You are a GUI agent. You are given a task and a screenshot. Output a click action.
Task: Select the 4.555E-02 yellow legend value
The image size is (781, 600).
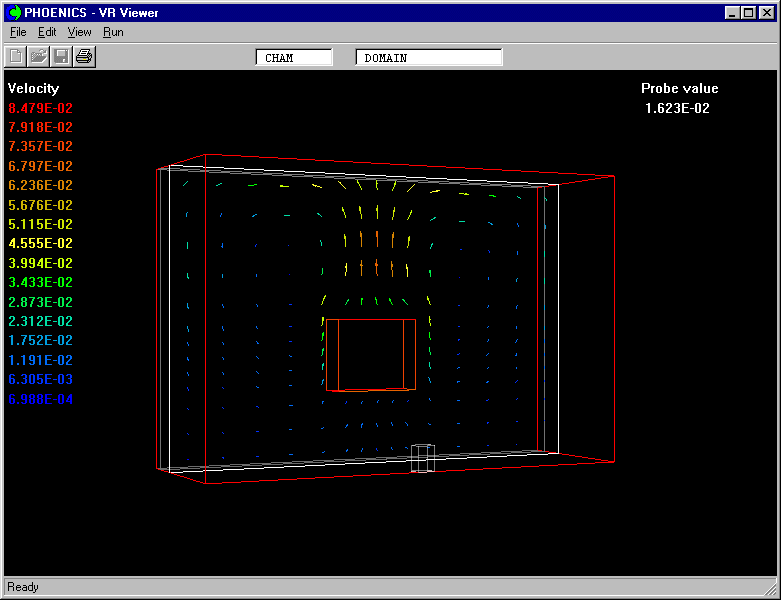point(41,243)
